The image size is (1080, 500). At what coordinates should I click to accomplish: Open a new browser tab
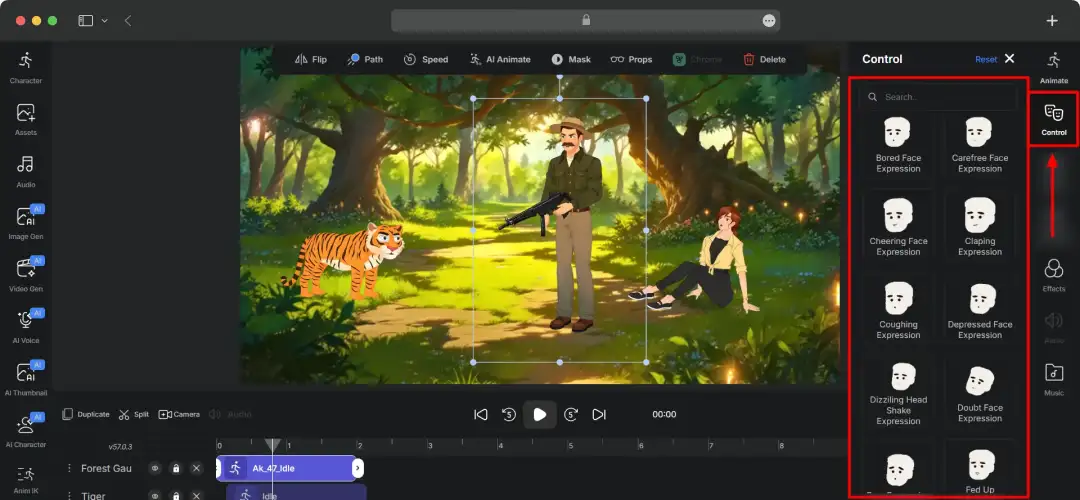coord(1052,21)
